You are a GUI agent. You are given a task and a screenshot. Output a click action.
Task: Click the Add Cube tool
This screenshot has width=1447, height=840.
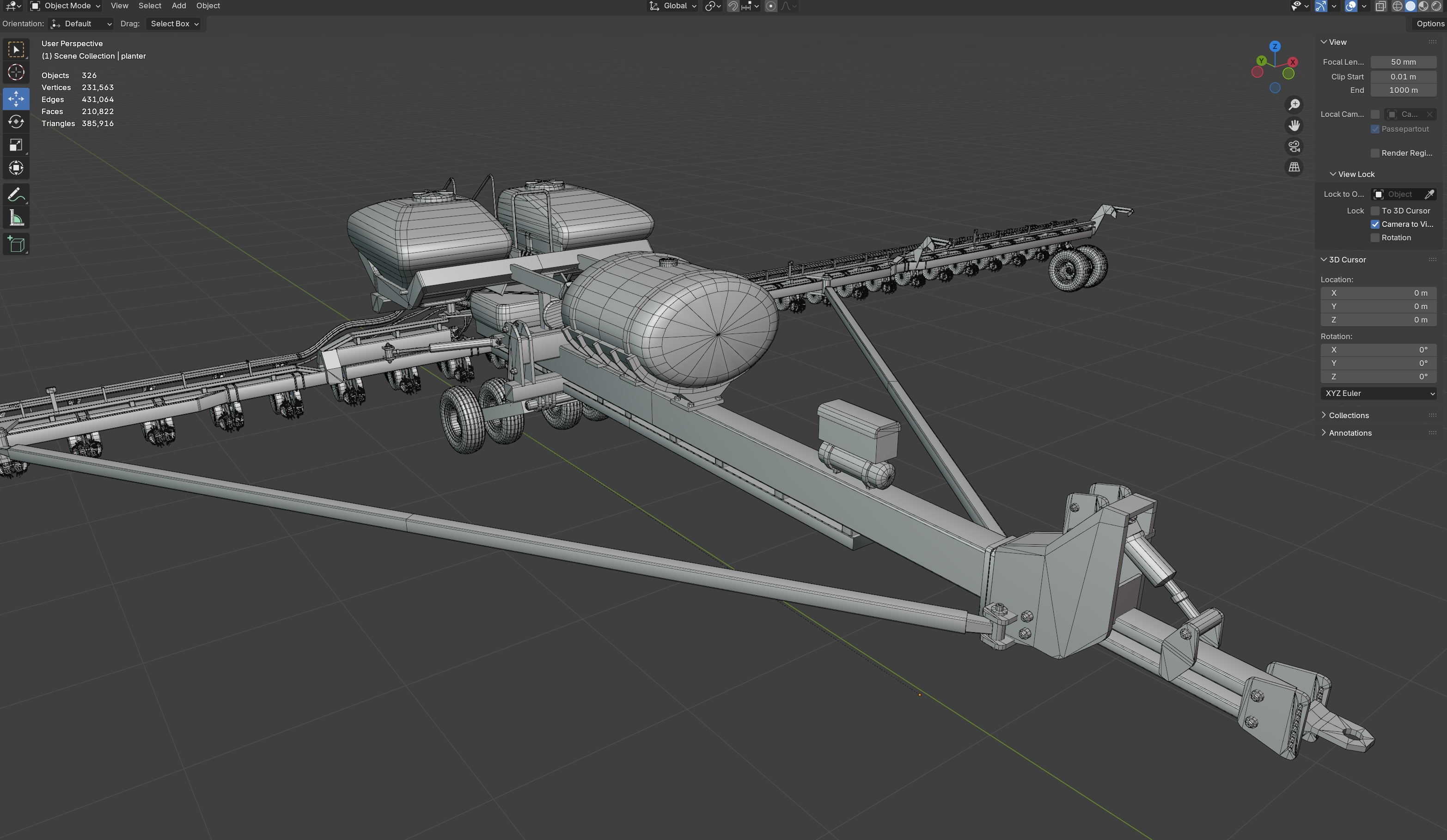(16, 244)
